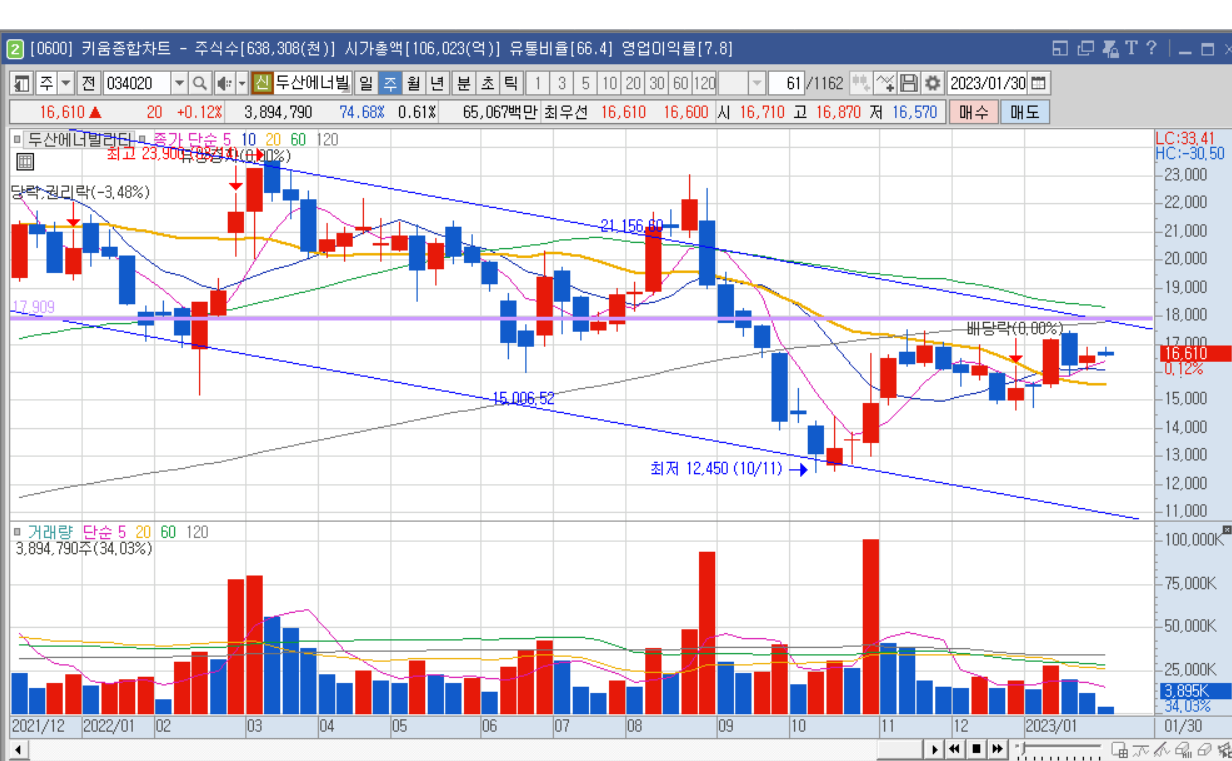Open the custom interval dropdown
1232x761 pixels.
(757, 83)
